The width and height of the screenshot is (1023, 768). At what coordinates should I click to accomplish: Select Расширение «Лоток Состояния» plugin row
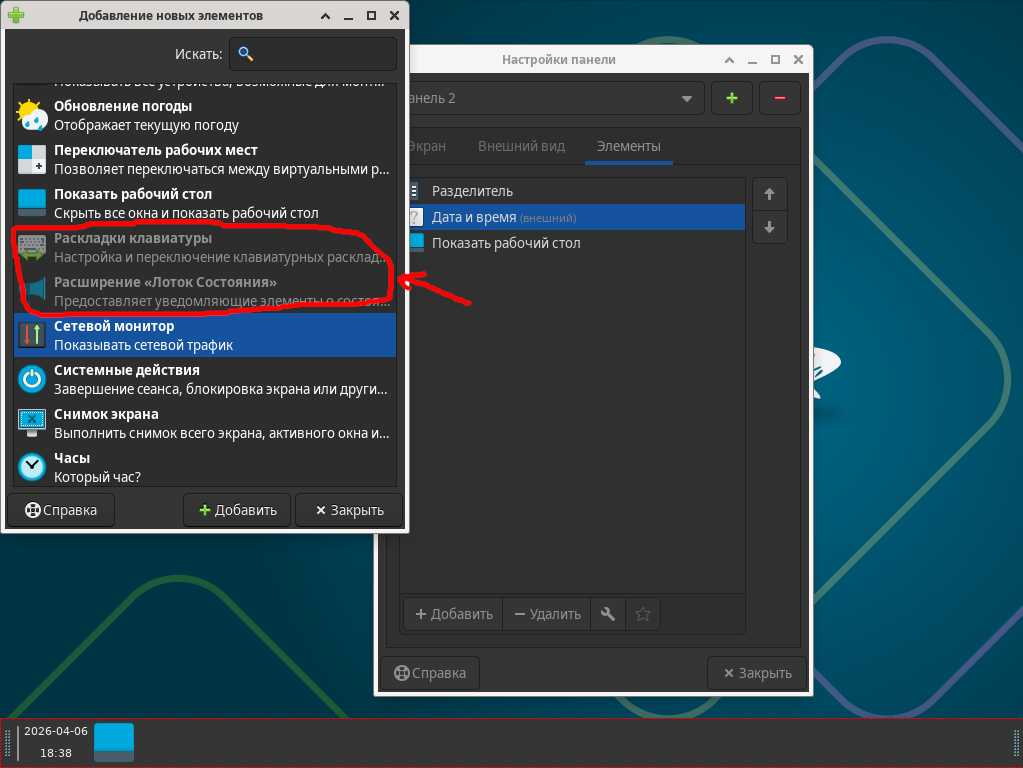coord(205,291)
